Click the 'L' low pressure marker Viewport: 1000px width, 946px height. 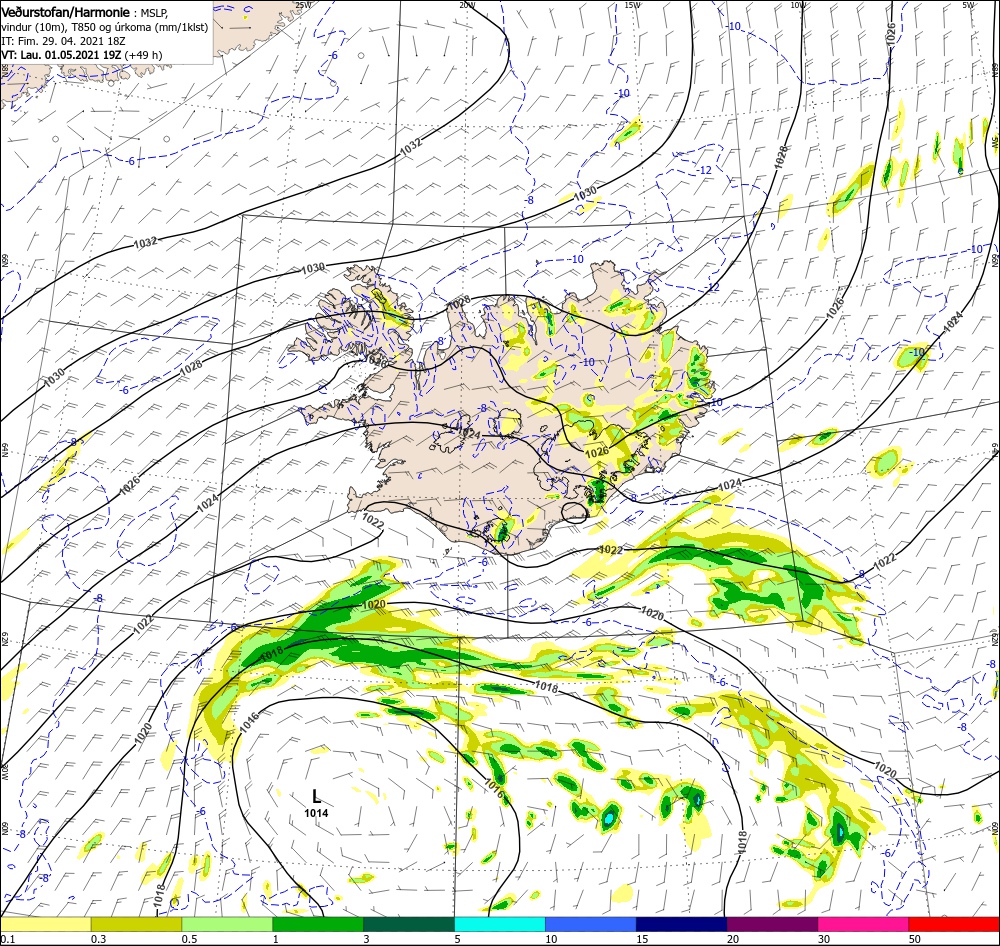(316, 796)
